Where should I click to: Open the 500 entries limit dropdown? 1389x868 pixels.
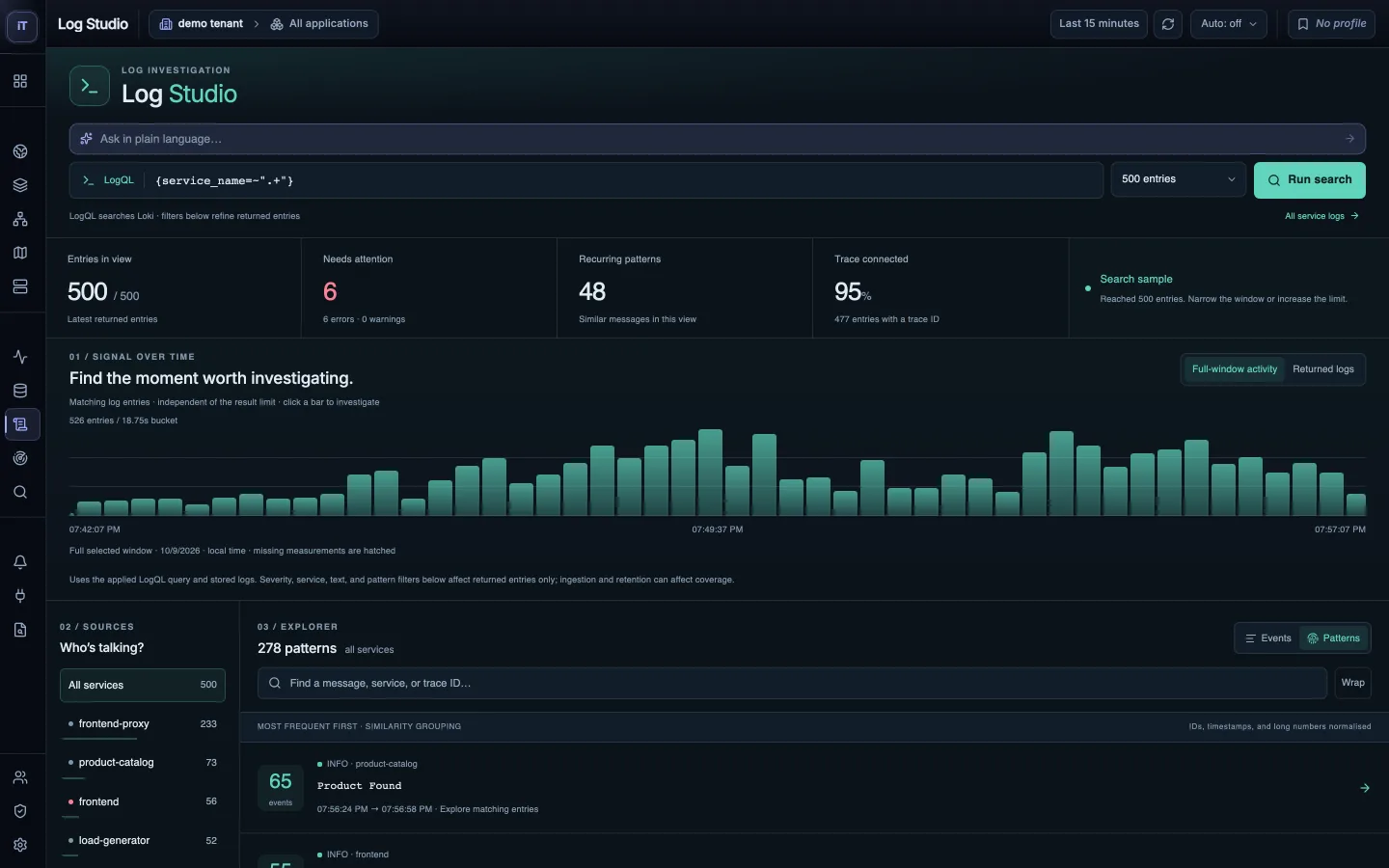1179,179
